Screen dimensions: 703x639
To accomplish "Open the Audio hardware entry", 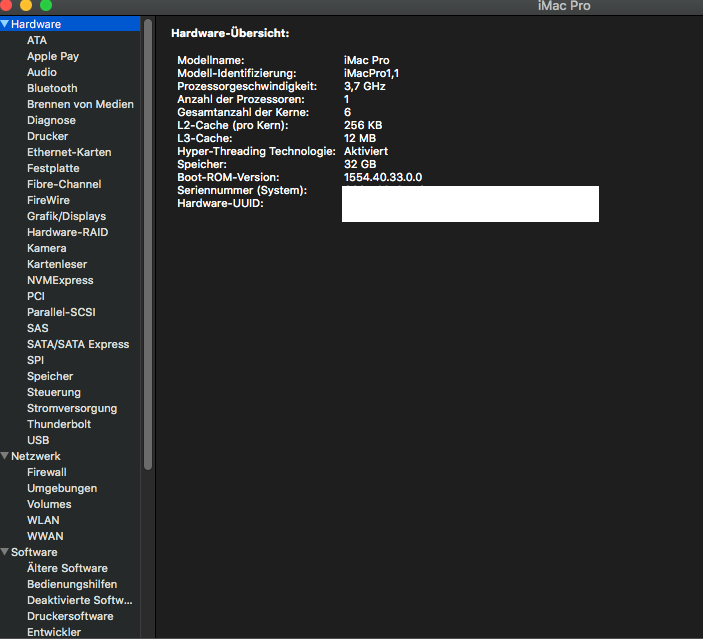I will point(42,72).
